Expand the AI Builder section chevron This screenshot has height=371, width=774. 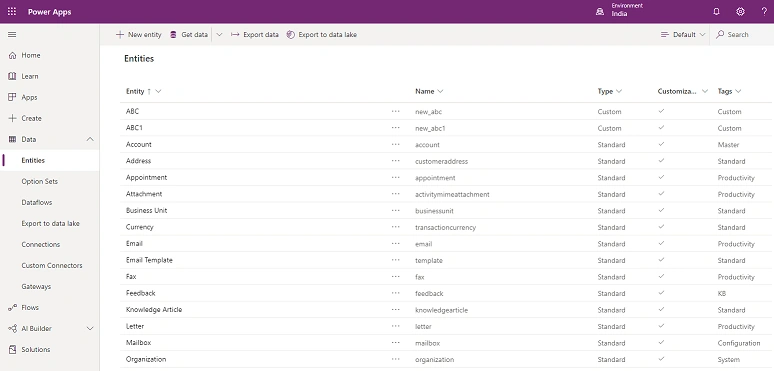coord(90,329)
